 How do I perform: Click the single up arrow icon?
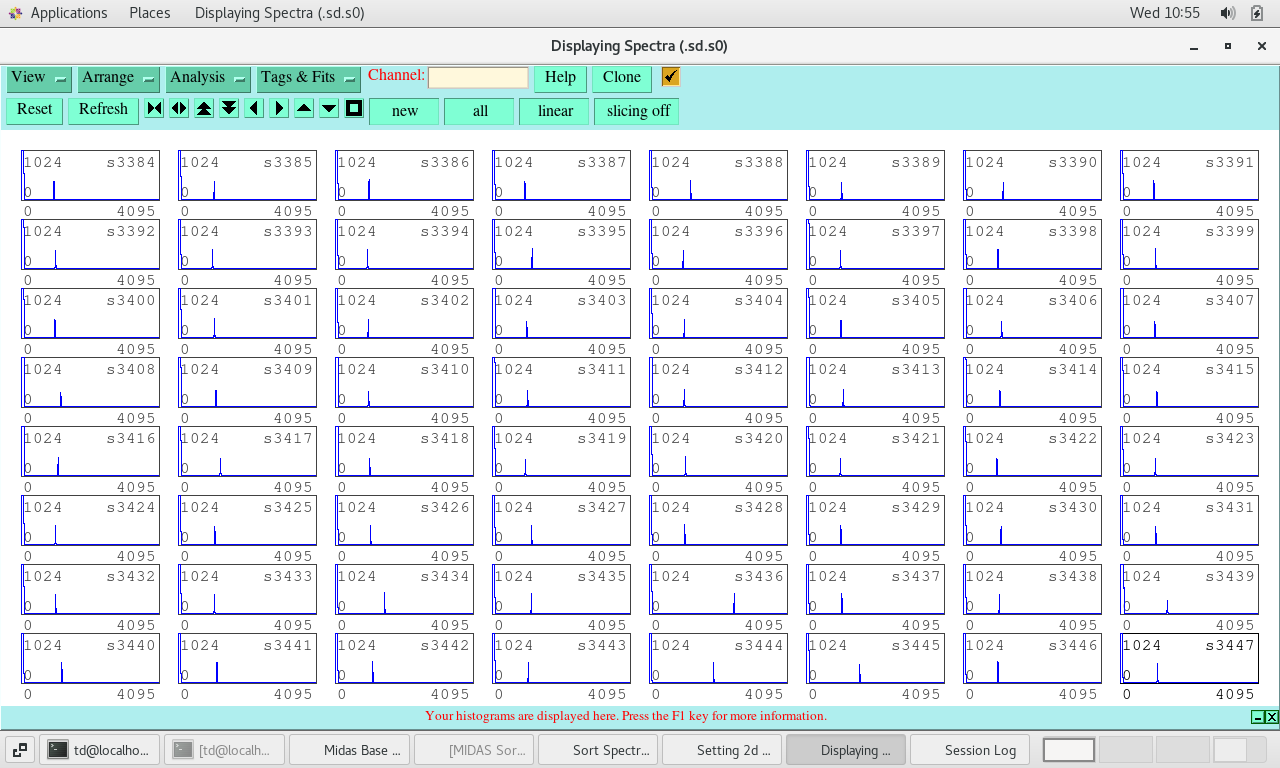tap(304, 109)
